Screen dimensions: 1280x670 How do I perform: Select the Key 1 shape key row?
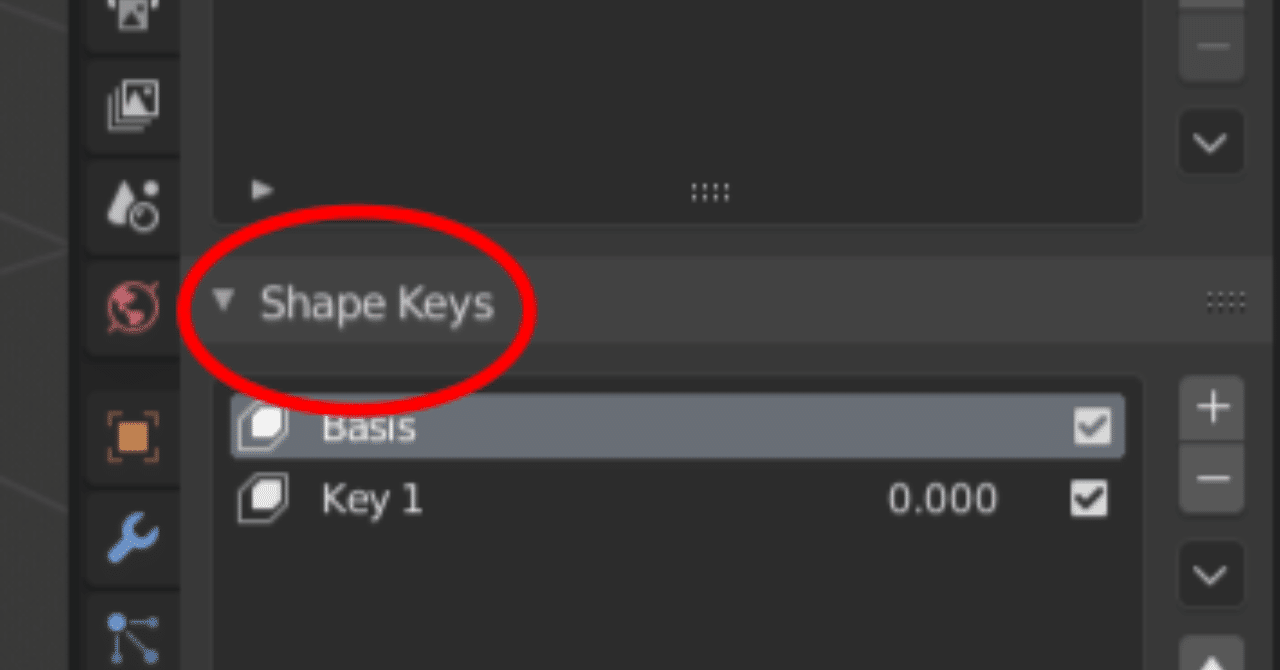(x=600, y=498)
